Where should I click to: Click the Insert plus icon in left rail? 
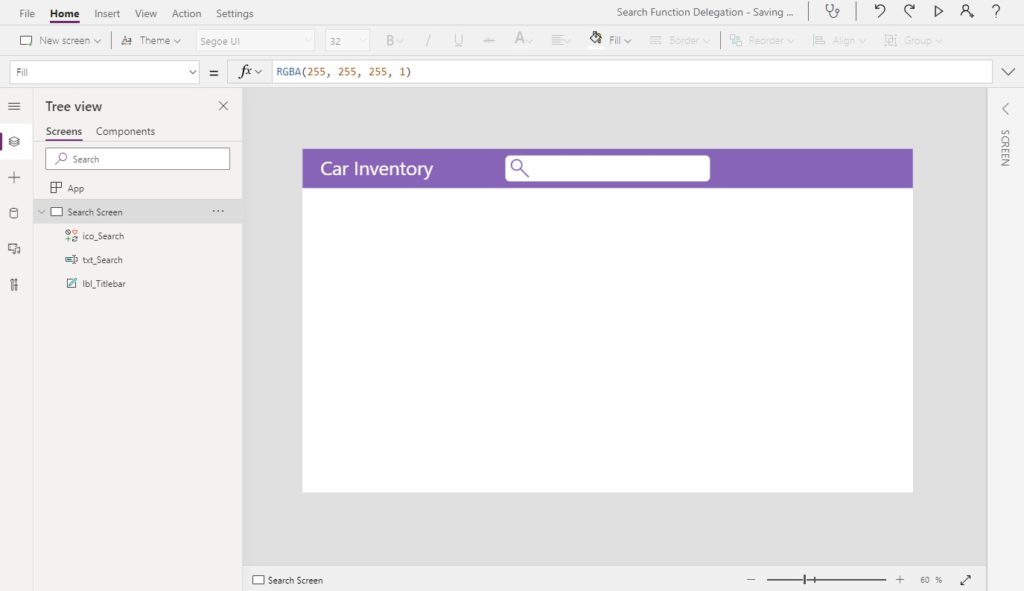pyautogui.click(x=14, y=178)
